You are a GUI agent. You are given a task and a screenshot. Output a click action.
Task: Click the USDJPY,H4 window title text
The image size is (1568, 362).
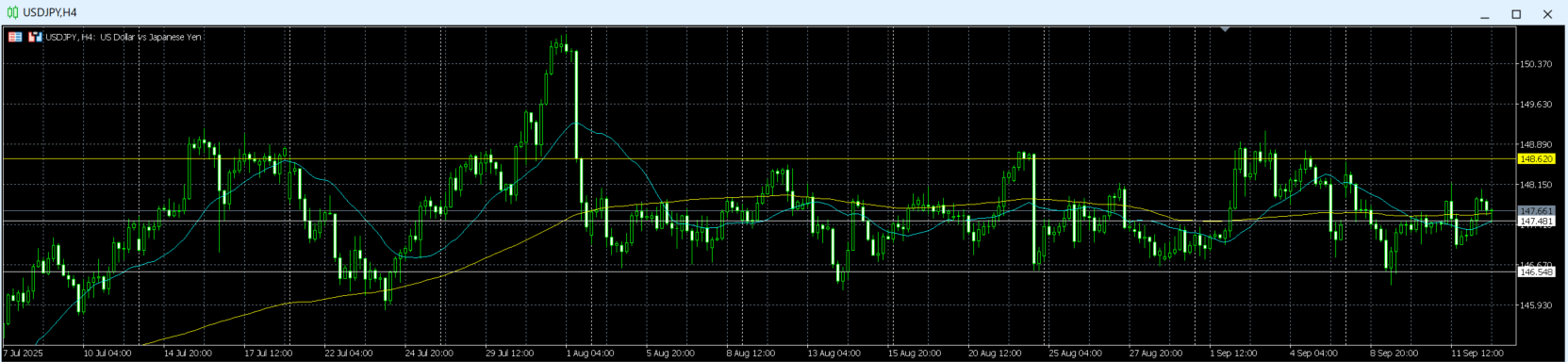(50, 12)
